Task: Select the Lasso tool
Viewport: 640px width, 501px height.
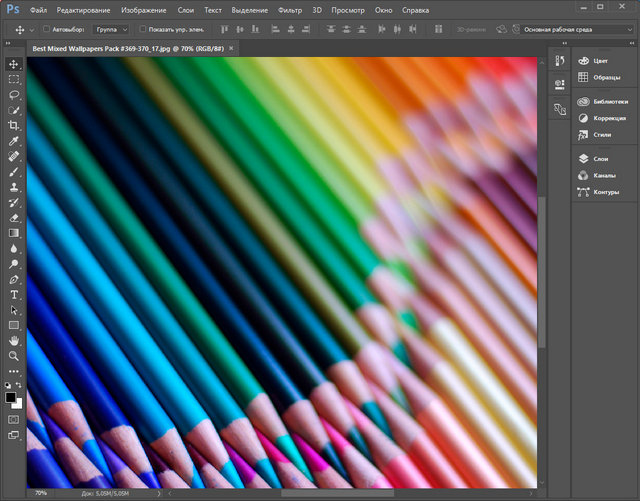Action: pyautogui.click(x=14, y=94)
